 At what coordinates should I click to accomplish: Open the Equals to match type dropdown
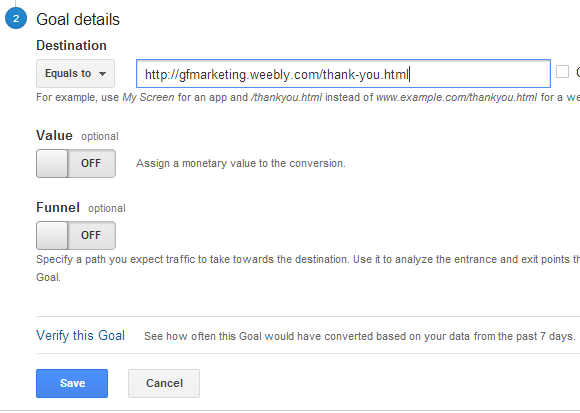75,74
